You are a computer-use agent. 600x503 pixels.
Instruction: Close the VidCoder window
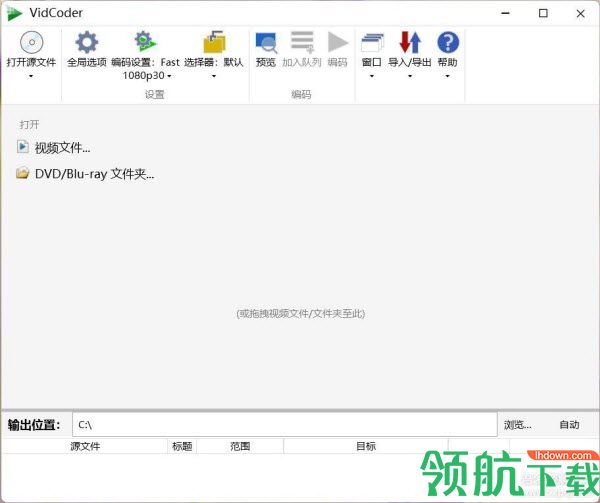[580, 13]
